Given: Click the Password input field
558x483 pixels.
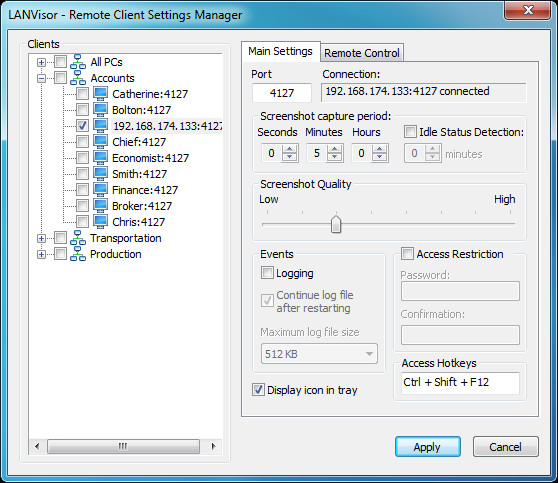Looking at the screenshot, I should (460, 292).
